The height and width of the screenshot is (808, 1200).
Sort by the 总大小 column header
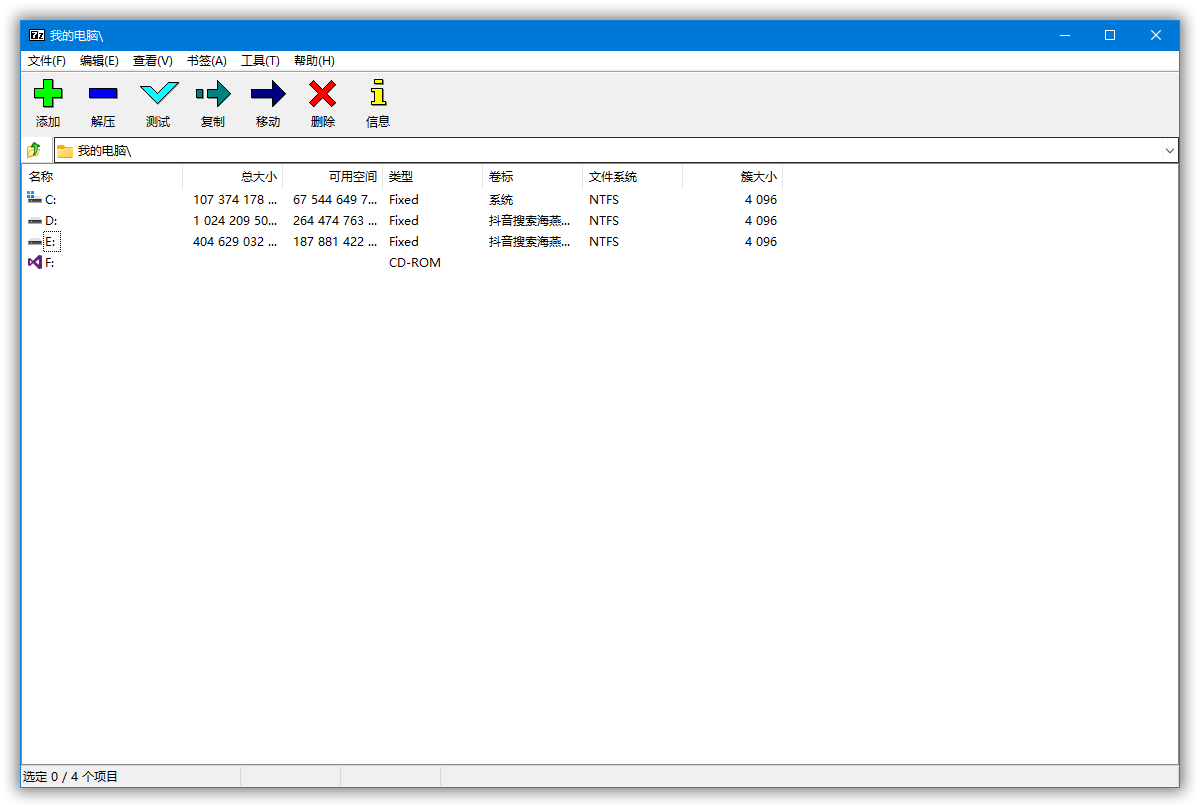[233, 177]
